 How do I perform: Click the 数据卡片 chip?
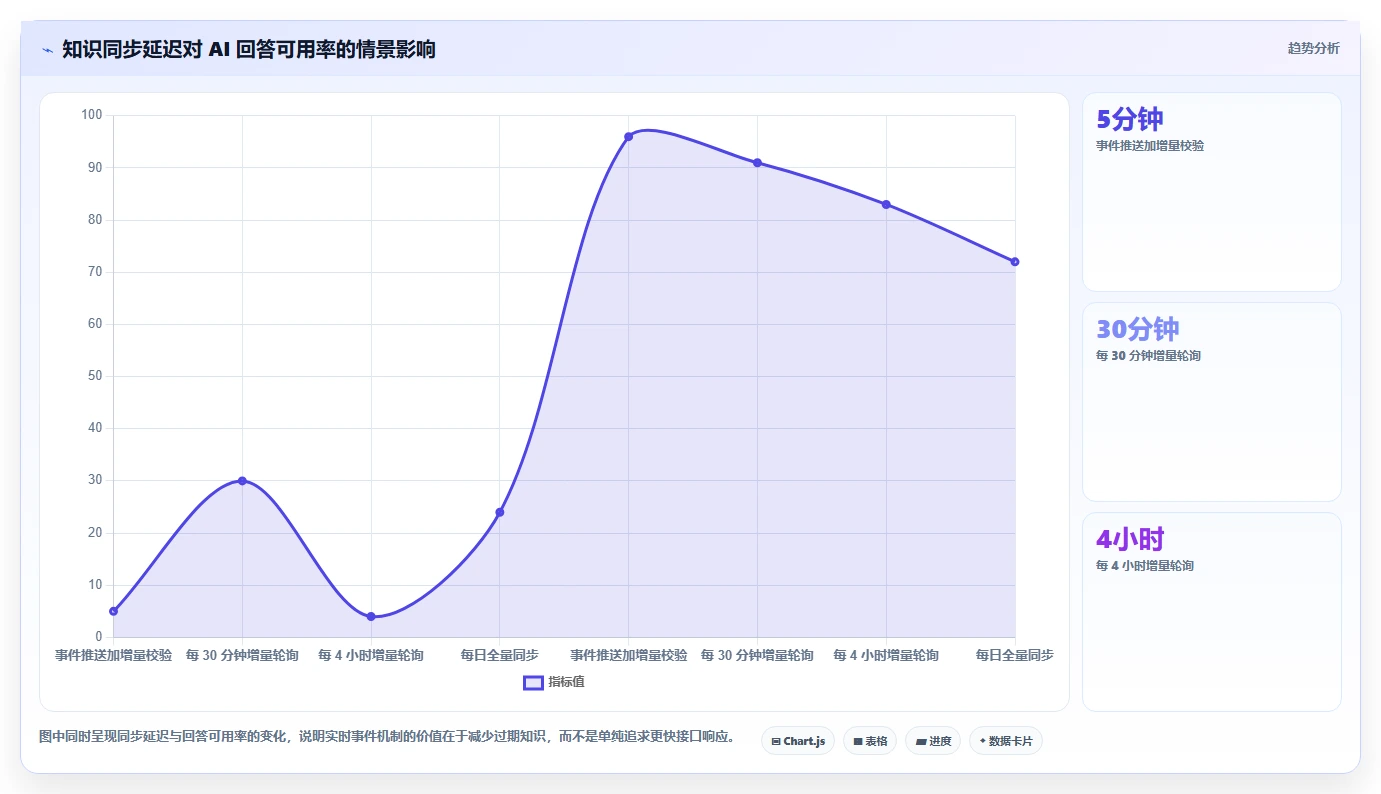(x=1006, y=741)
